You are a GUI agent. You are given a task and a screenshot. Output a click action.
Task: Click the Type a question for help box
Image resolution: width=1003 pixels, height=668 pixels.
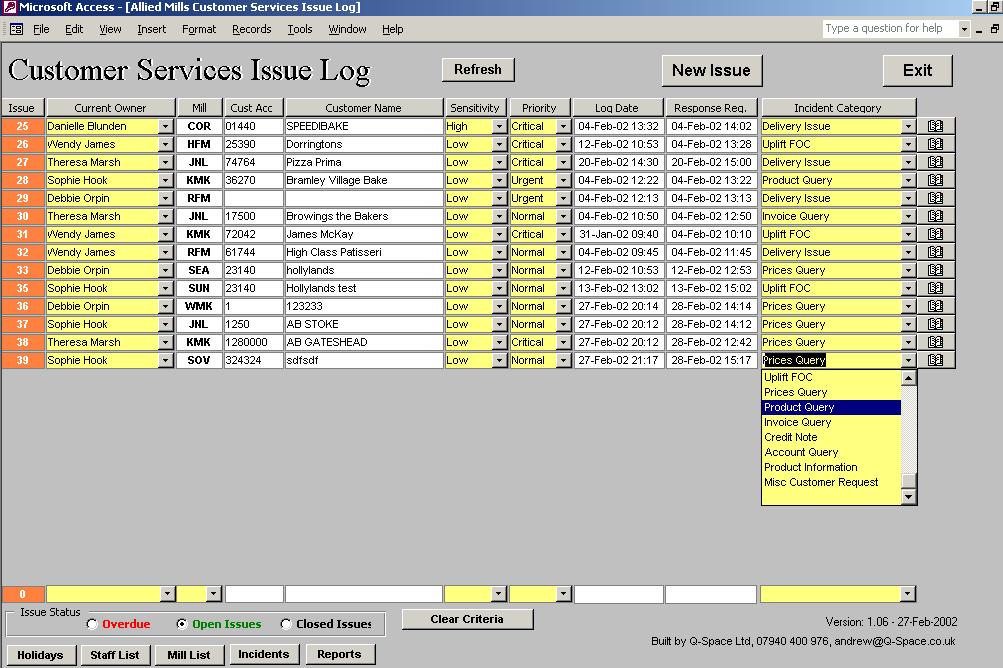click(890, 28)
